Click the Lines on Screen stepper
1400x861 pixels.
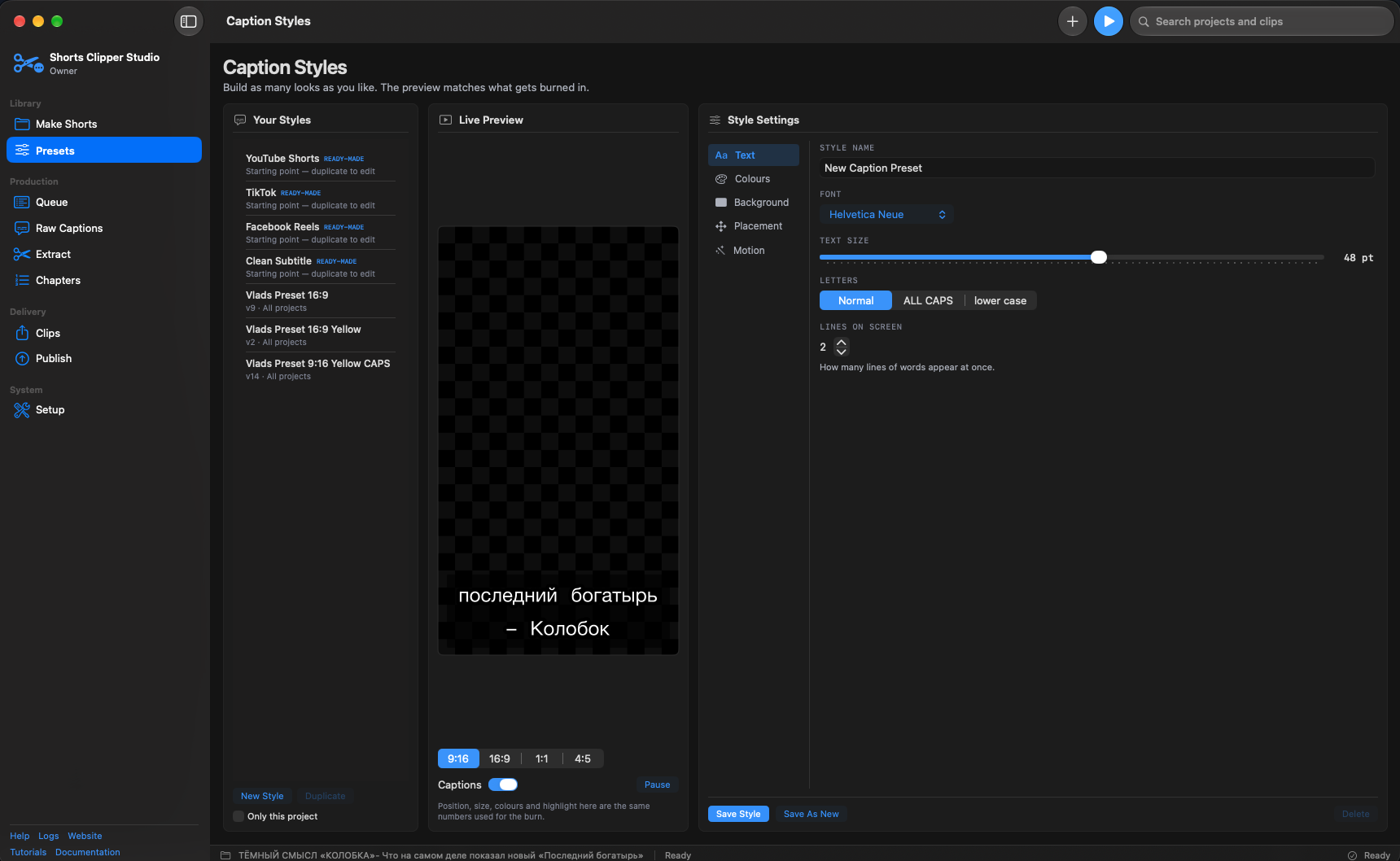(x=842, y=347)
